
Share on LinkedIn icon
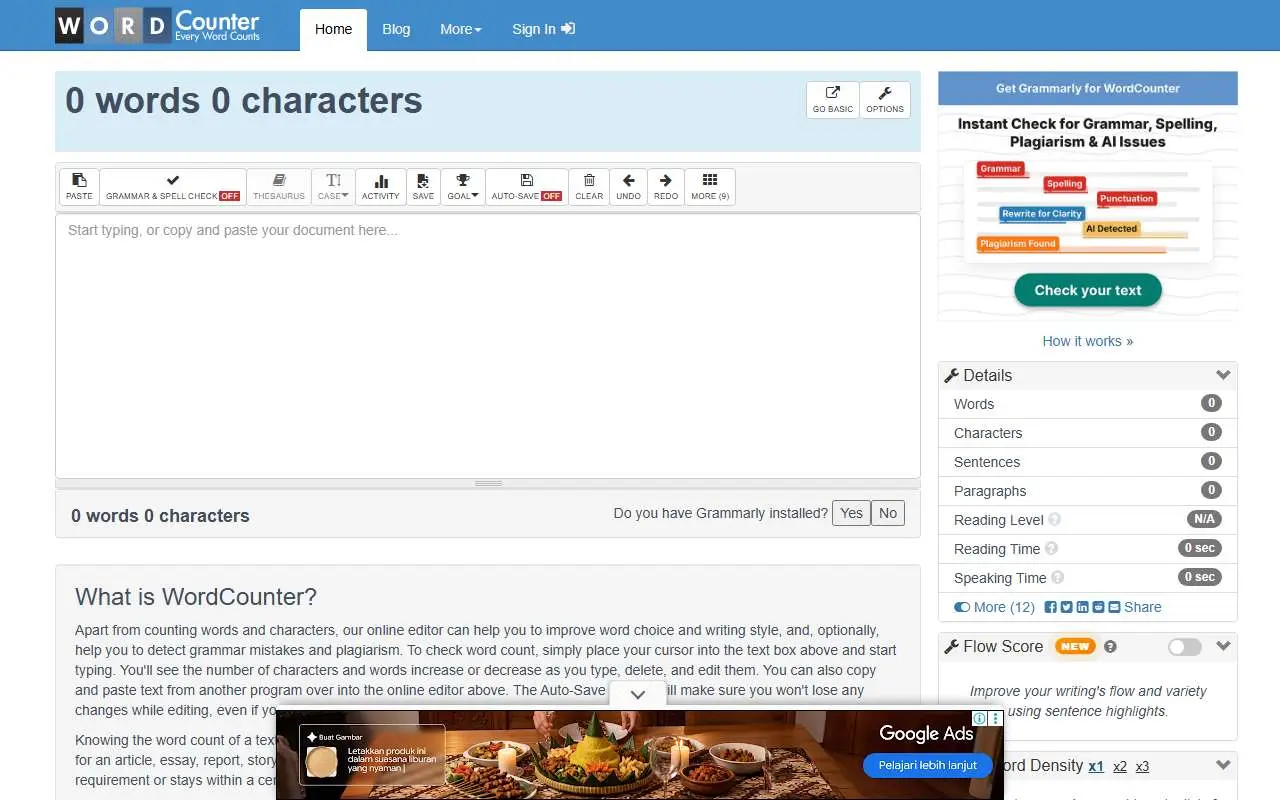(x=1082, y=607)
